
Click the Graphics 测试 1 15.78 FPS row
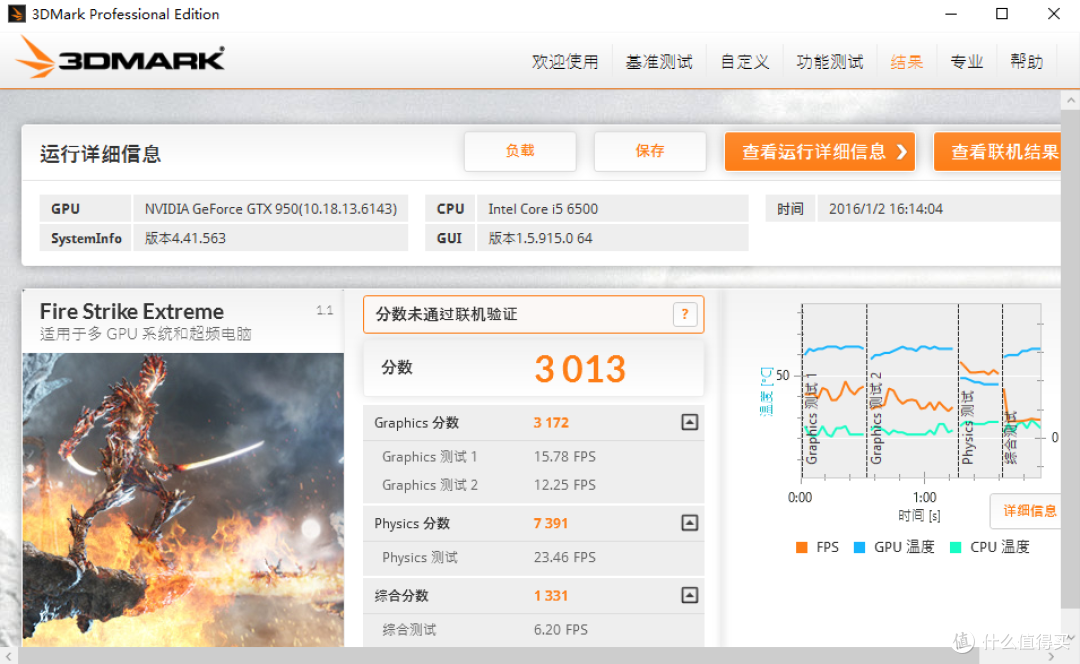tap(533, 457)
